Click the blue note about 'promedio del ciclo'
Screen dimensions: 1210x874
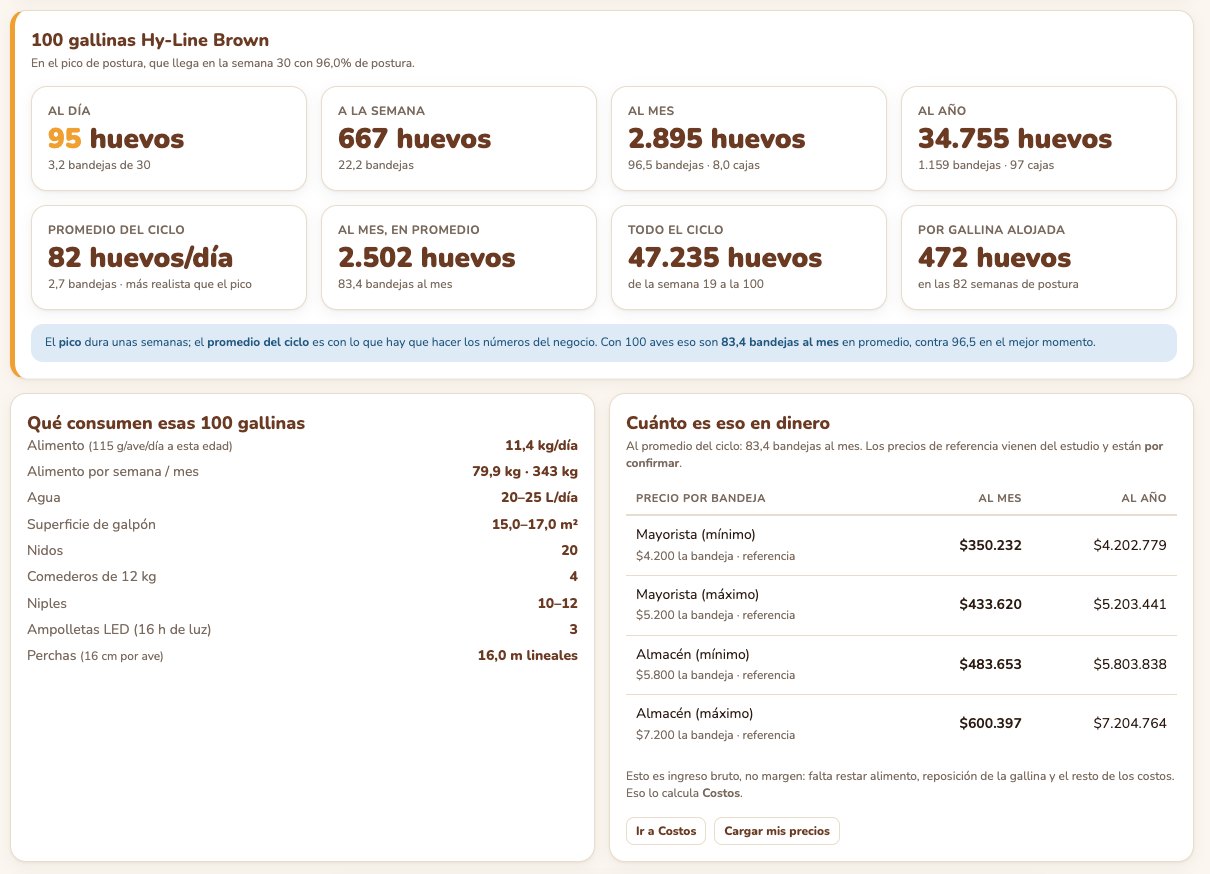pyautogui.click(x=604, y=342)
